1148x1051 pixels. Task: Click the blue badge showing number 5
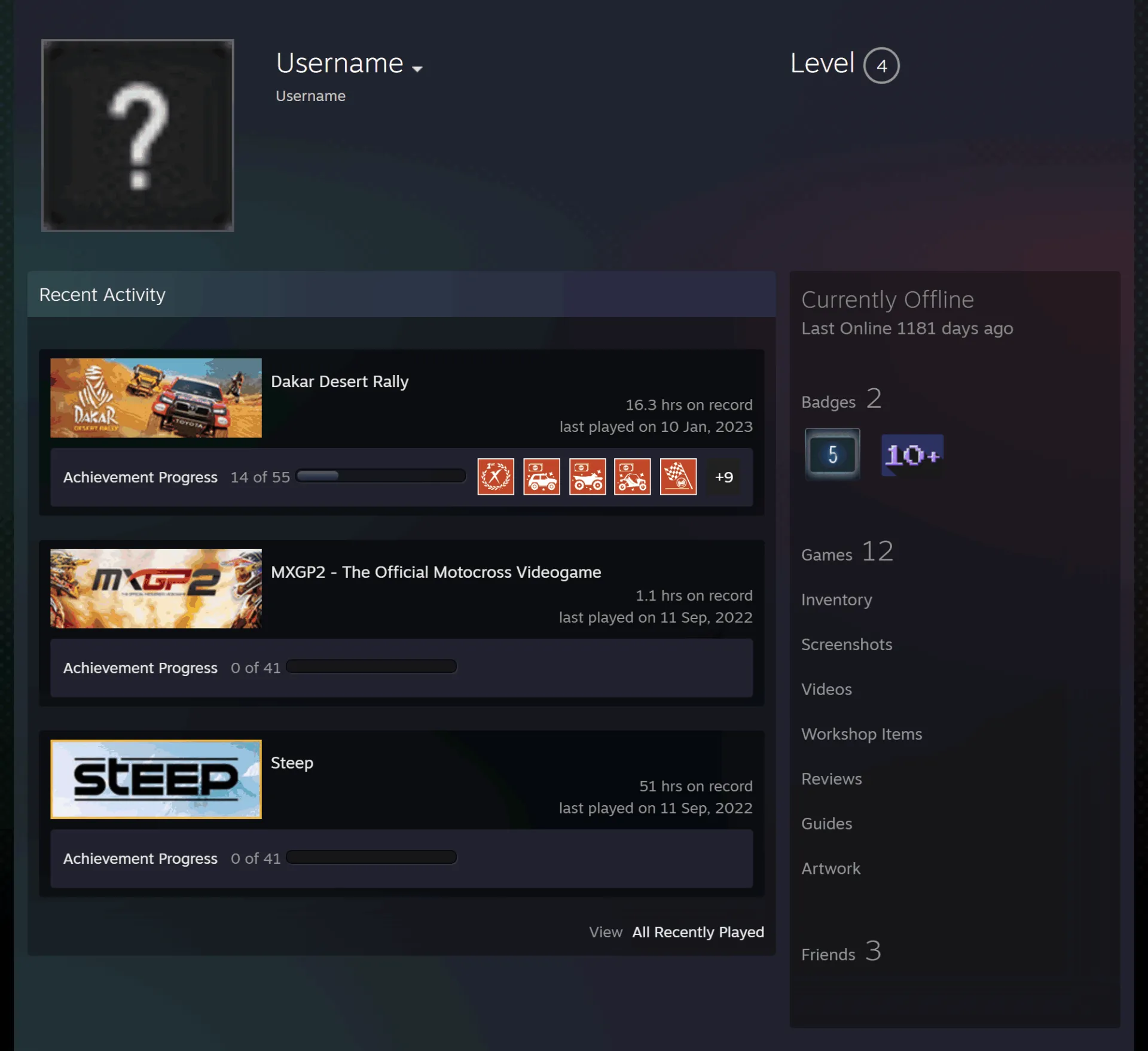coord(832,454)
